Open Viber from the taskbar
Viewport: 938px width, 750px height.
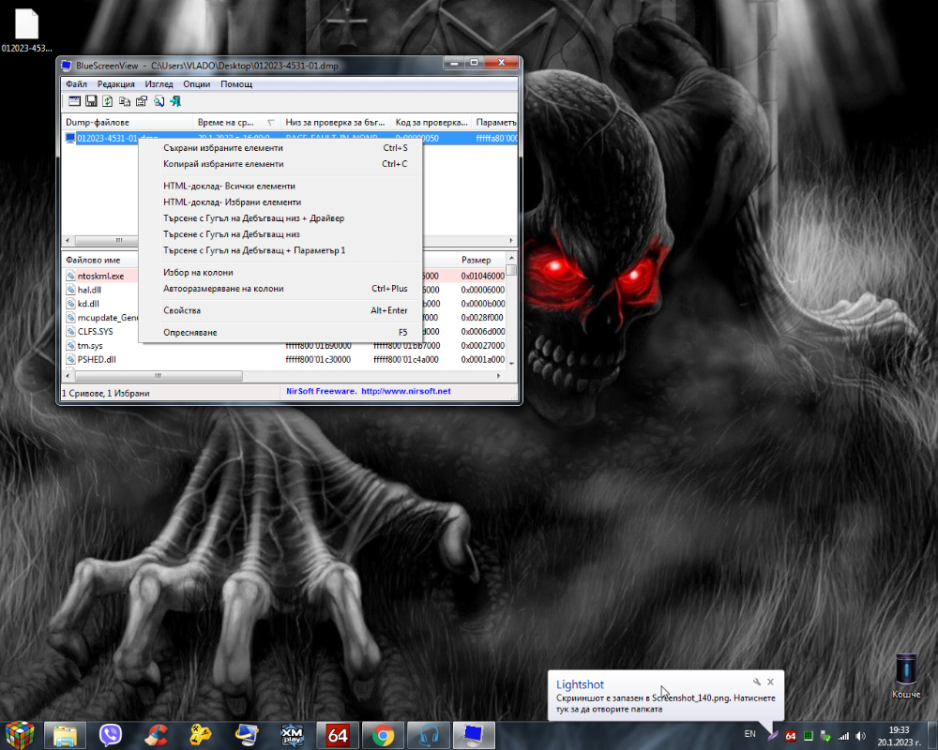tap(110, 735)
